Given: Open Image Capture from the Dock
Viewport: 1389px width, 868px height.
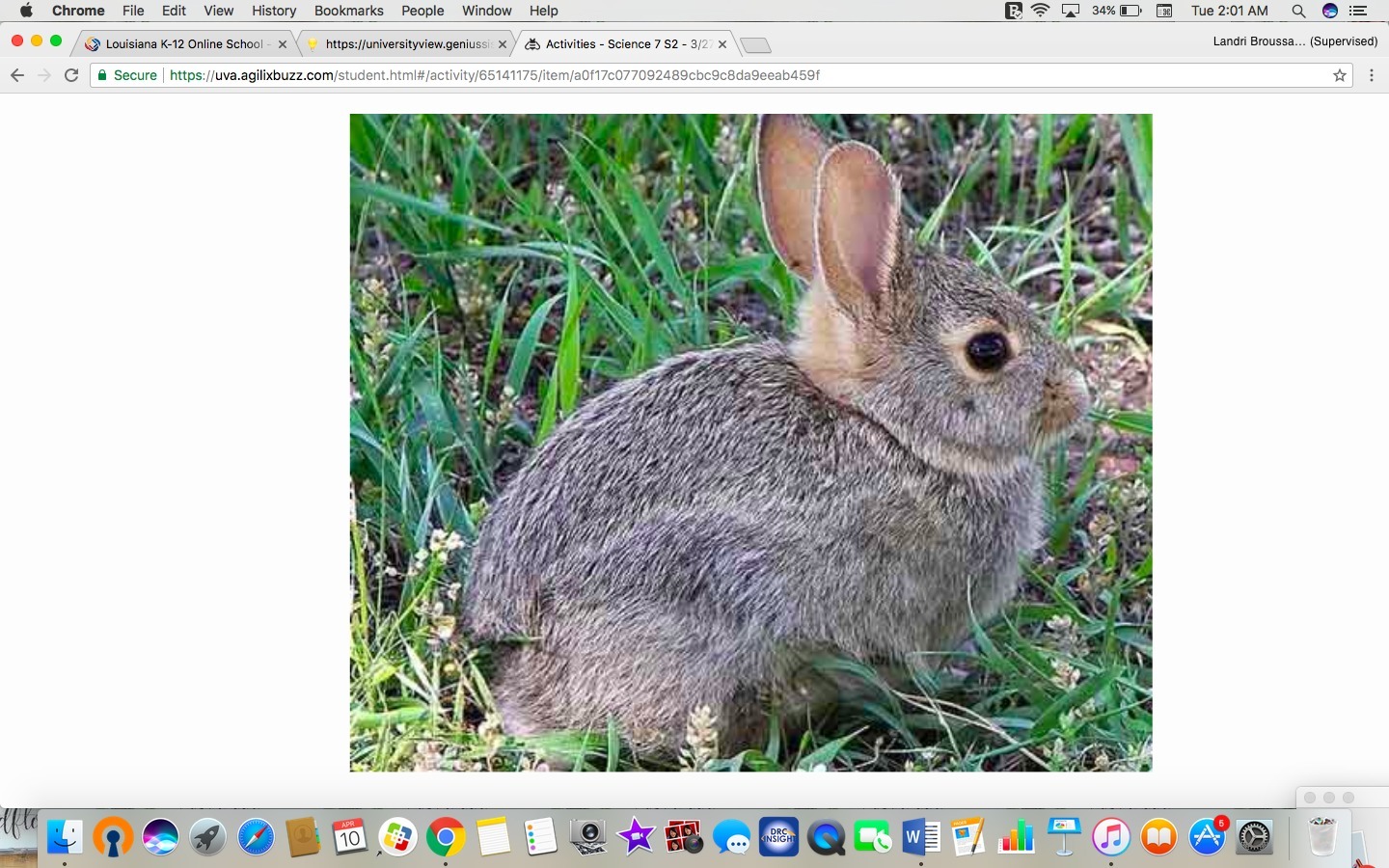Looking at the screenshot, I should click(587, 837).
